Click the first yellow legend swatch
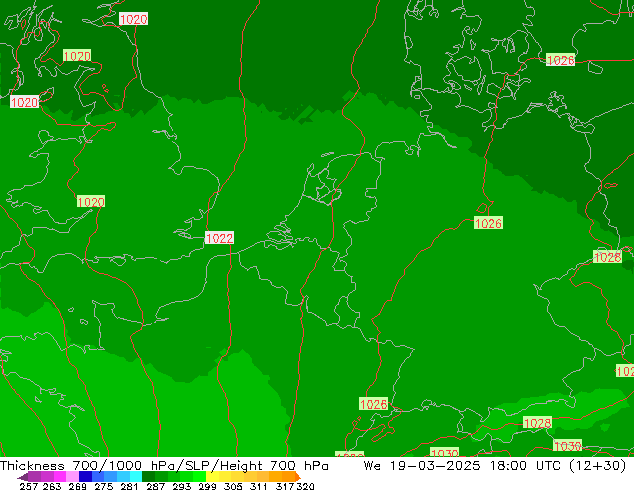634x490 pixels. [212, 476]
